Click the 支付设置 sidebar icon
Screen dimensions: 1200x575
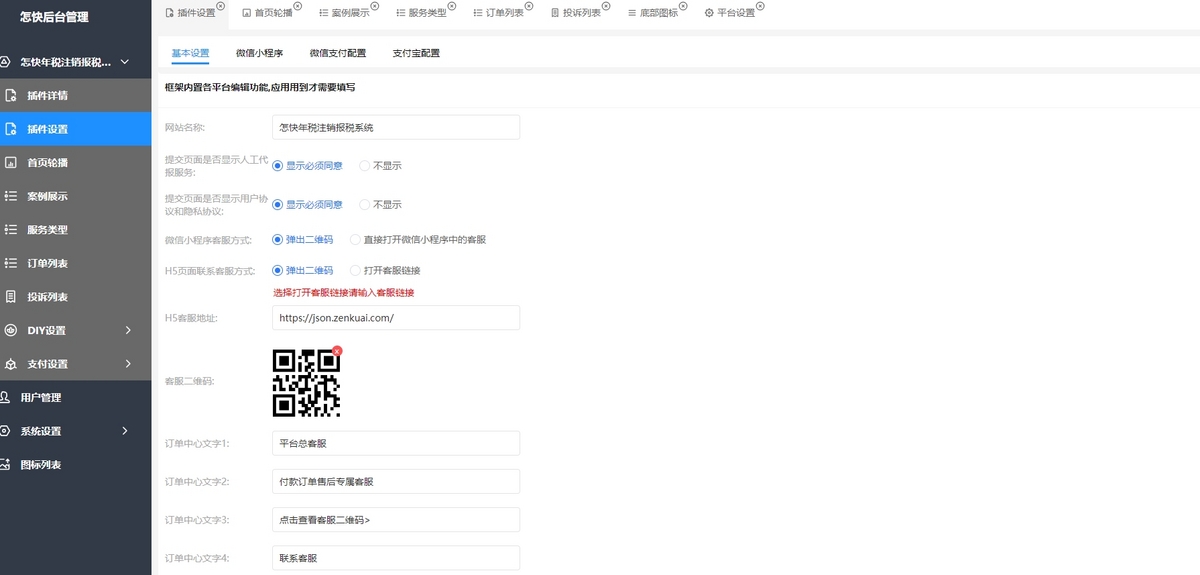tap(11, 364)
